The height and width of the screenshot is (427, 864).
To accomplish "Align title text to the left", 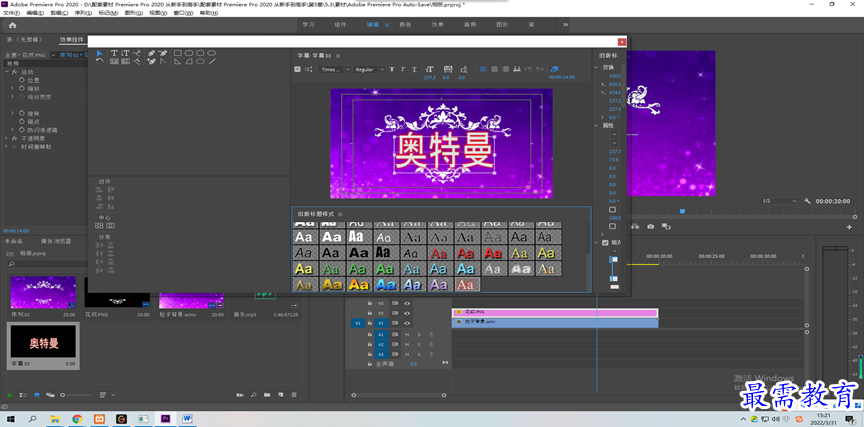I will [x=483, y=69].
